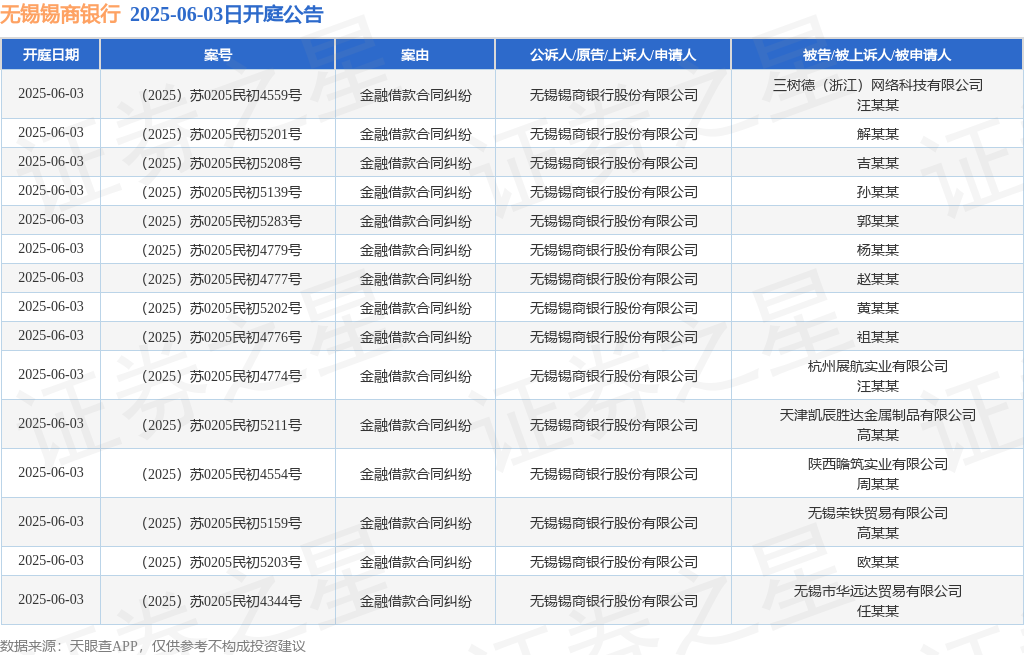Select the 案由 column header
1024x655 pixels.
pos(415,55)
